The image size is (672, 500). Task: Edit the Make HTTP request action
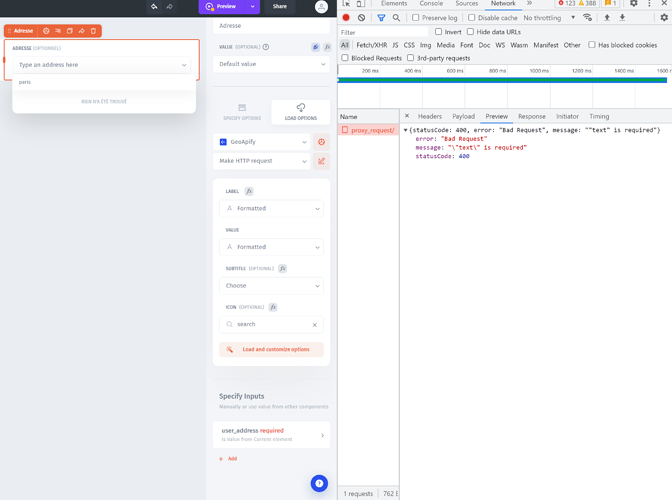[321, 161]
